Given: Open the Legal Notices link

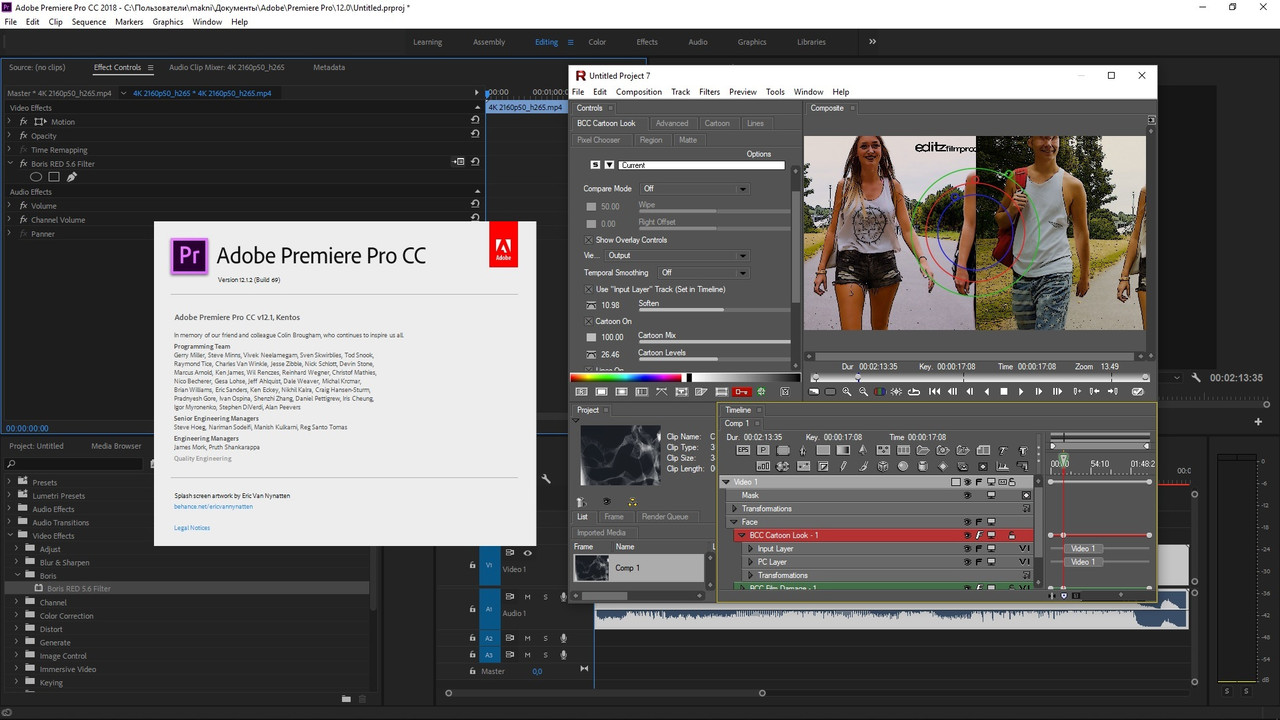Looking at the screenshot, I should point(192,527).
